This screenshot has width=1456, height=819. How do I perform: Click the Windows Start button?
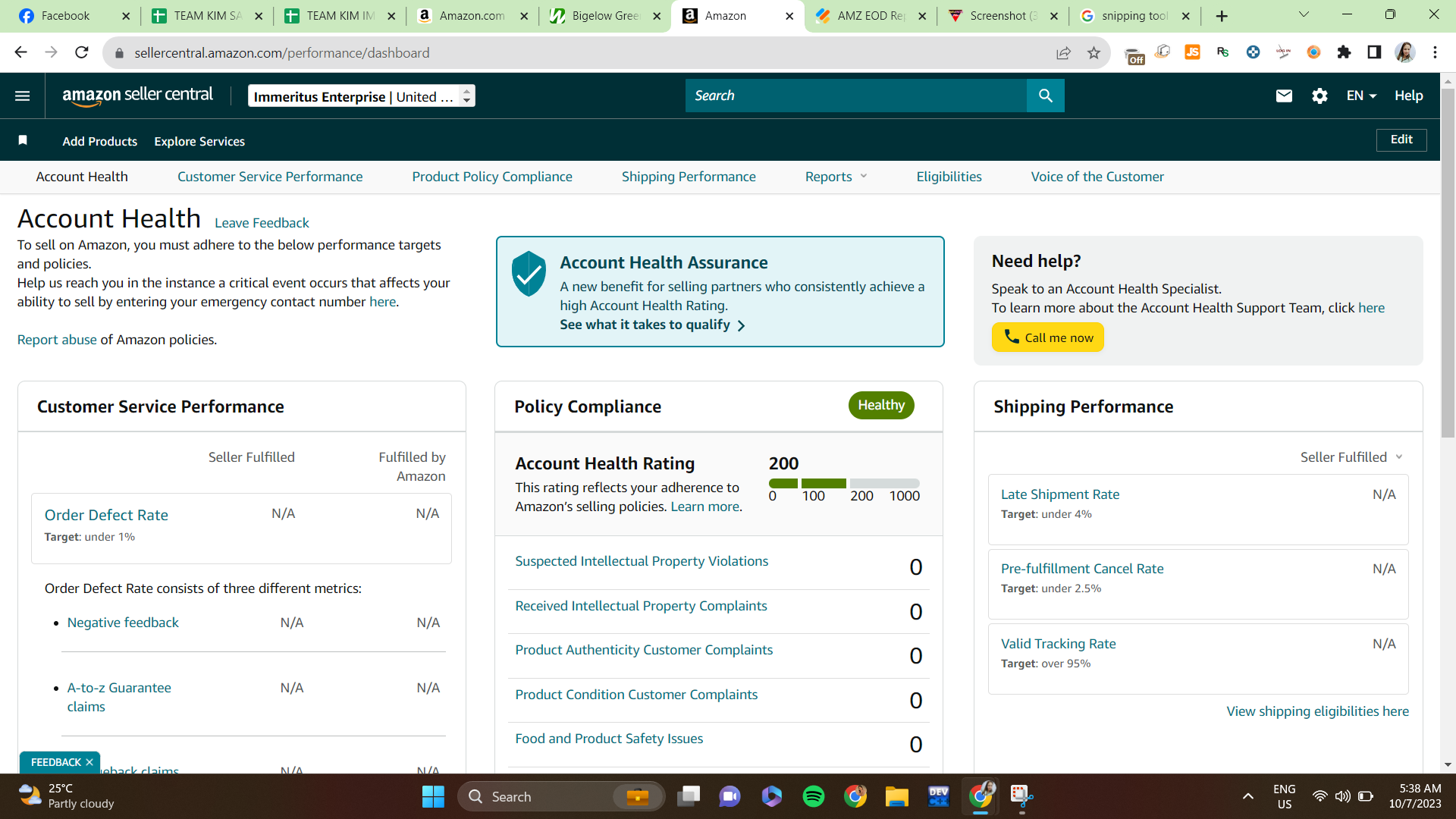(433, 796)
